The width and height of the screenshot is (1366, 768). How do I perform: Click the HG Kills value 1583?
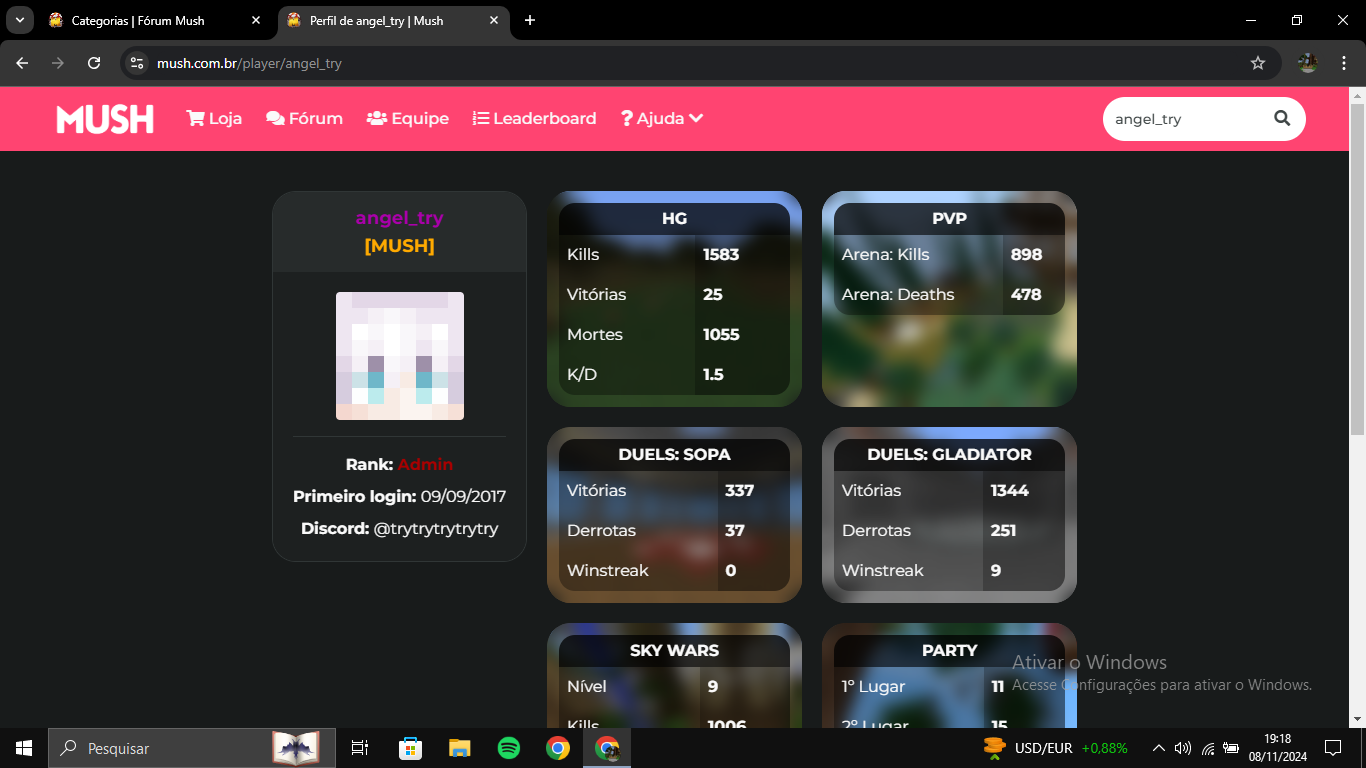721,254
